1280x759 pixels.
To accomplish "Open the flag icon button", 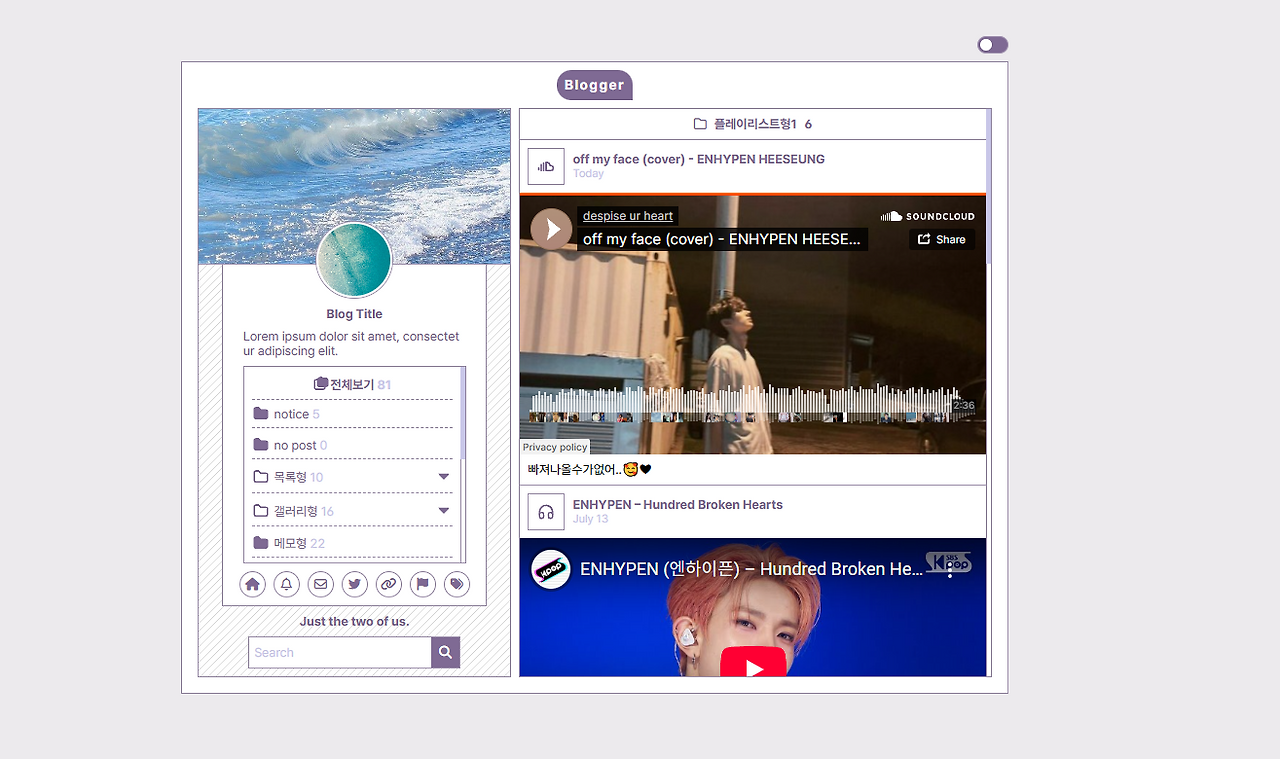I will coord(423,584).
